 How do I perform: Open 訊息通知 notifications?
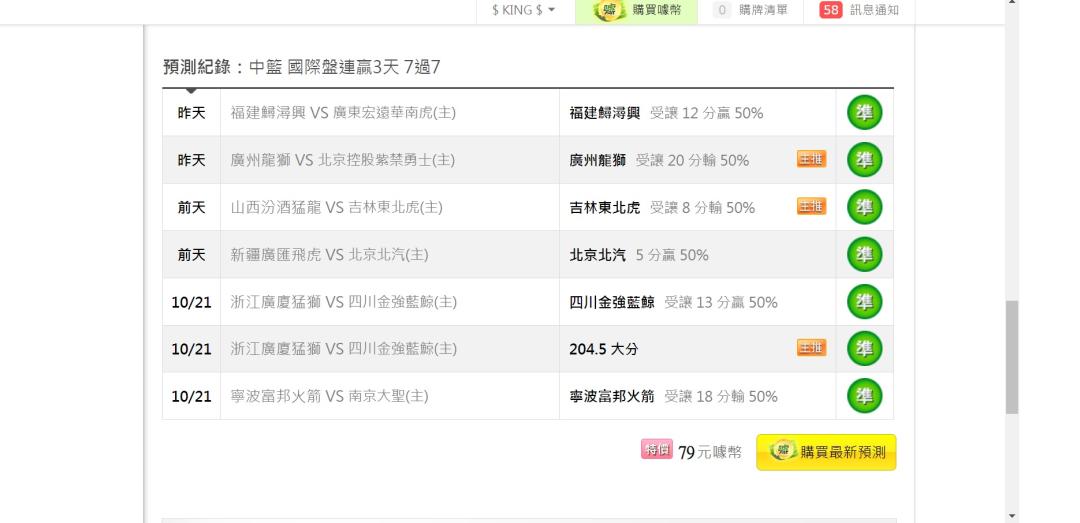point(859,10)
